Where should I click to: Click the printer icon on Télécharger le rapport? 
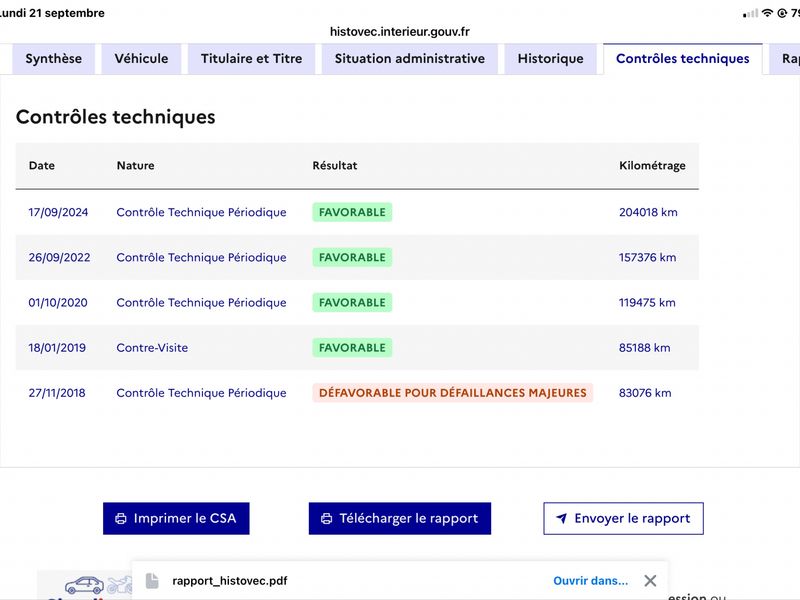coord(327,518)
